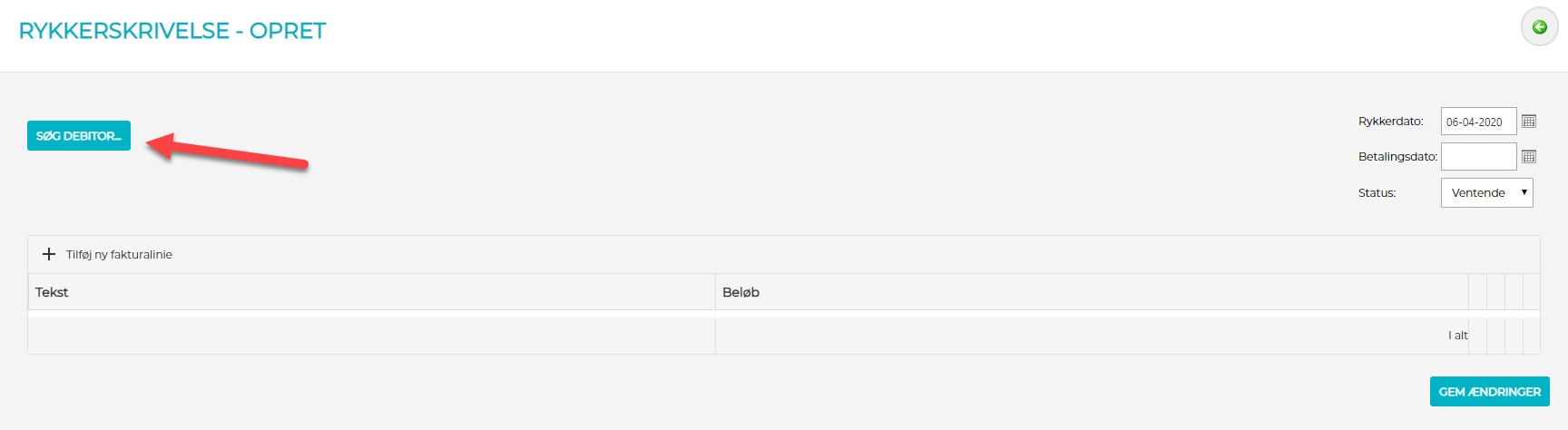Click the I alt total label
Image resolution: width=1568 pixels, height=430 pixels.
point(1457,336)
